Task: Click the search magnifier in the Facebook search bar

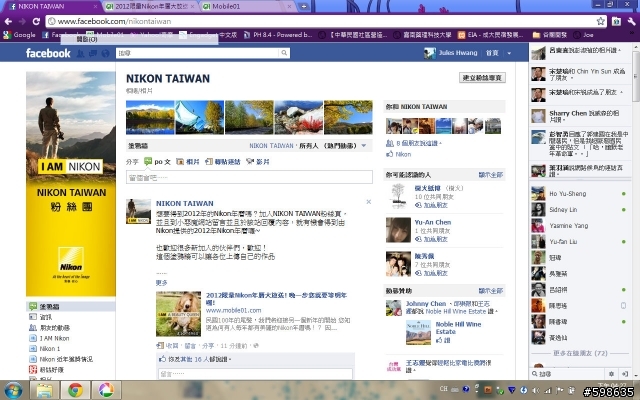Action: [284, 53]
